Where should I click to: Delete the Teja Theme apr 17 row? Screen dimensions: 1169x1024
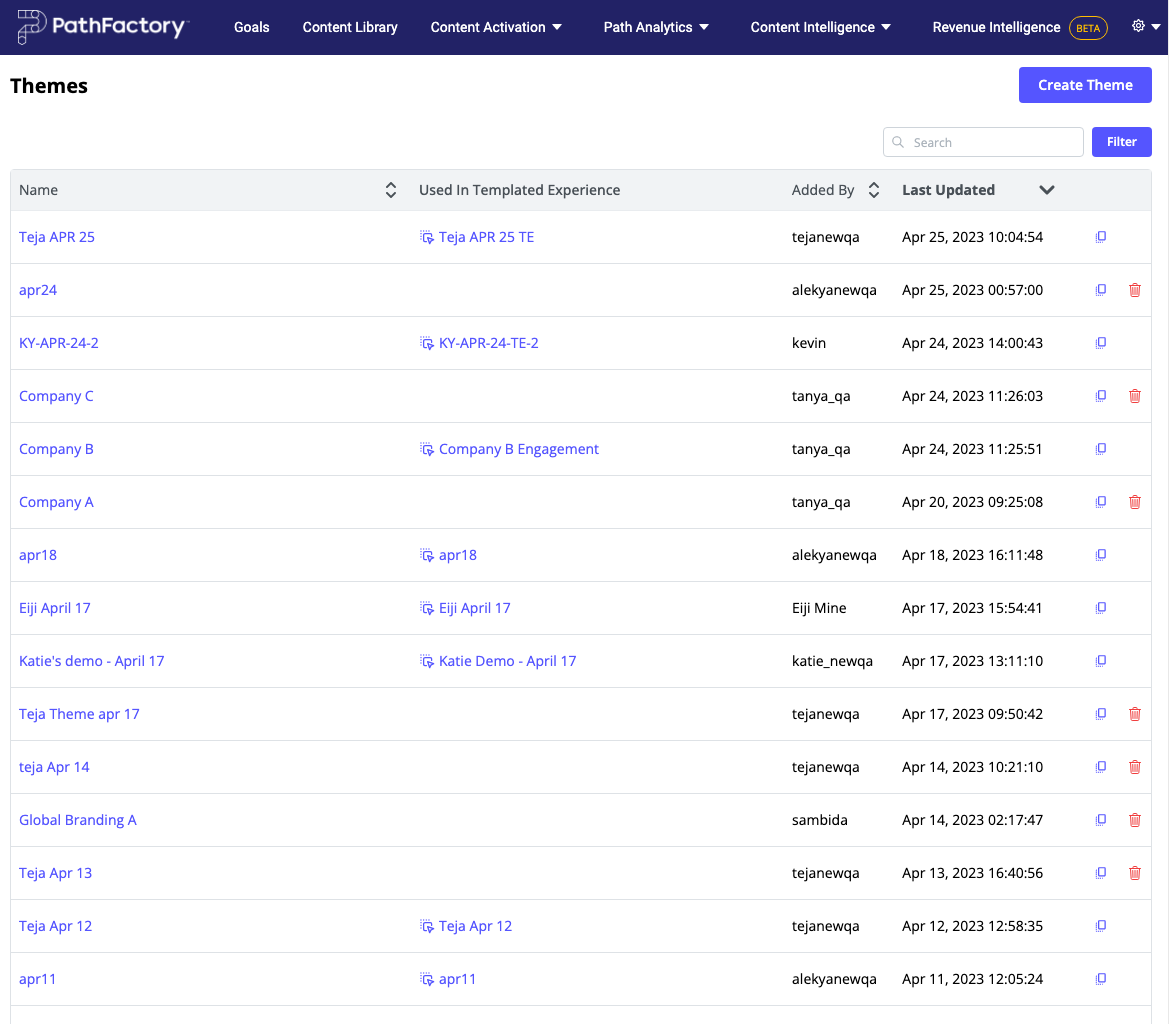[1134, 715]
